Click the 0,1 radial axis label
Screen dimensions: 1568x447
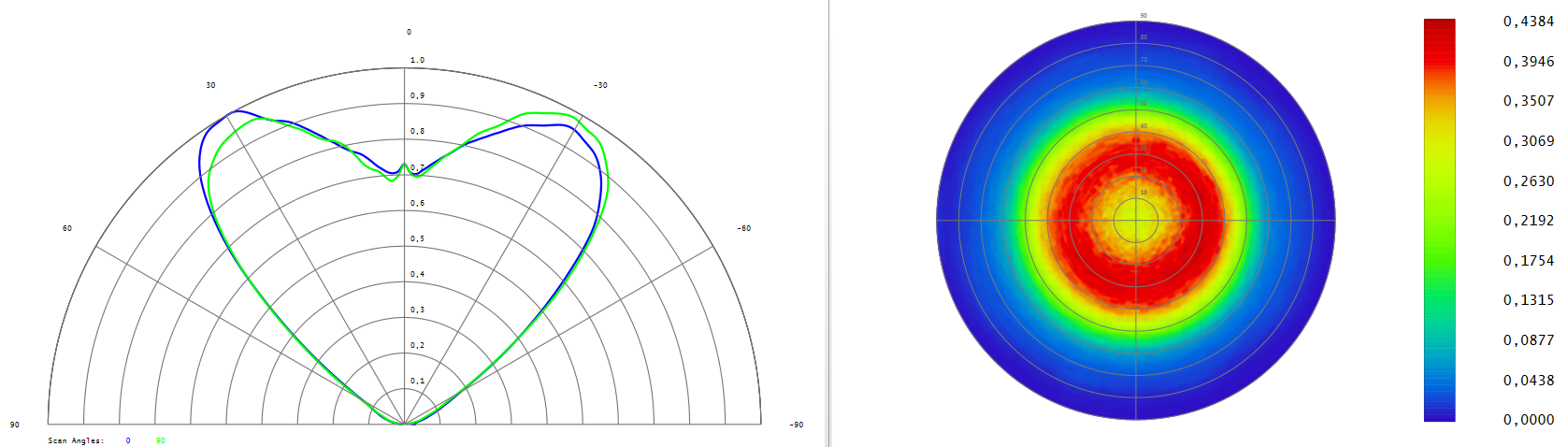coord(417,381)
